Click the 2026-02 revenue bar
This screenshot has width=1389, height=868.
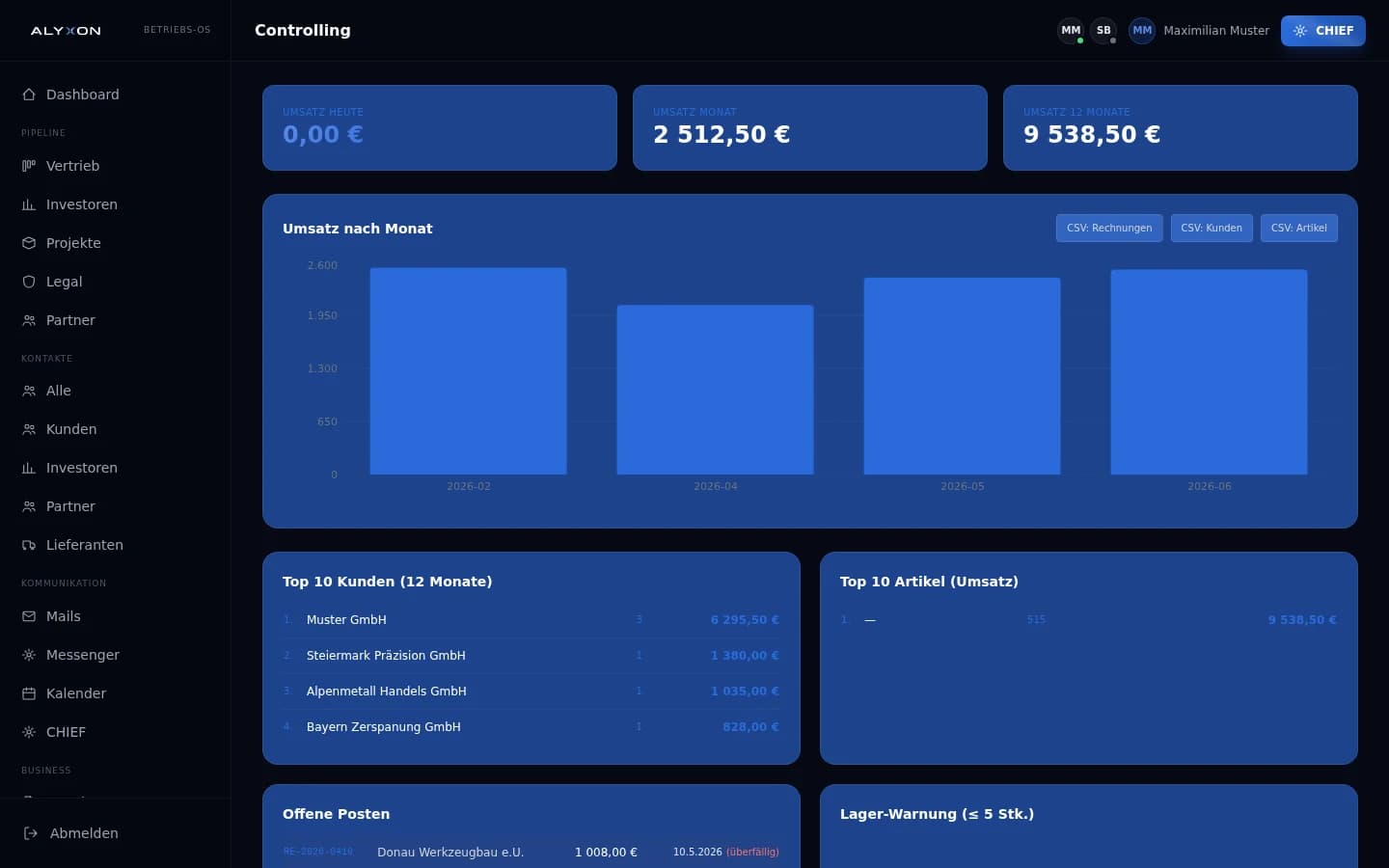point(469,371)
